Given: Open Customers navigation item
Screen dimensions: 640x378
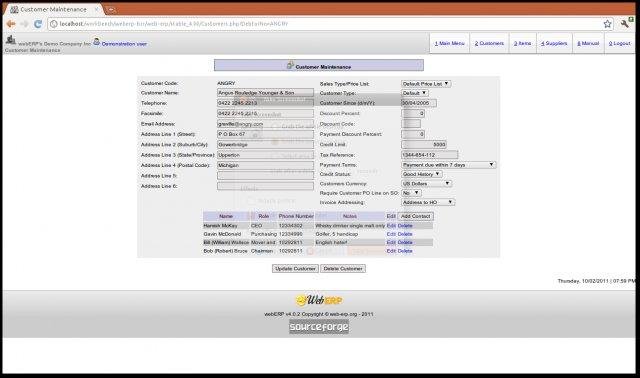Looking at the screenshot, I should pos(489,43).
